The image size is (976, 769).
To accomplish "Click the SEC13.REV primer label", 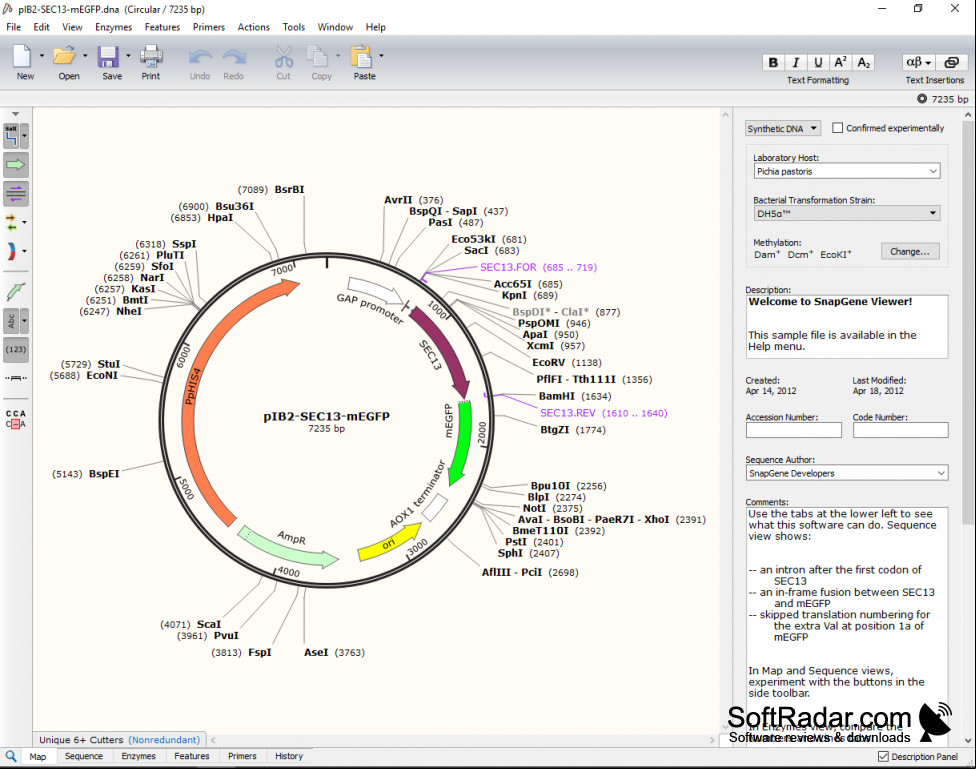I will pos(603,413).
